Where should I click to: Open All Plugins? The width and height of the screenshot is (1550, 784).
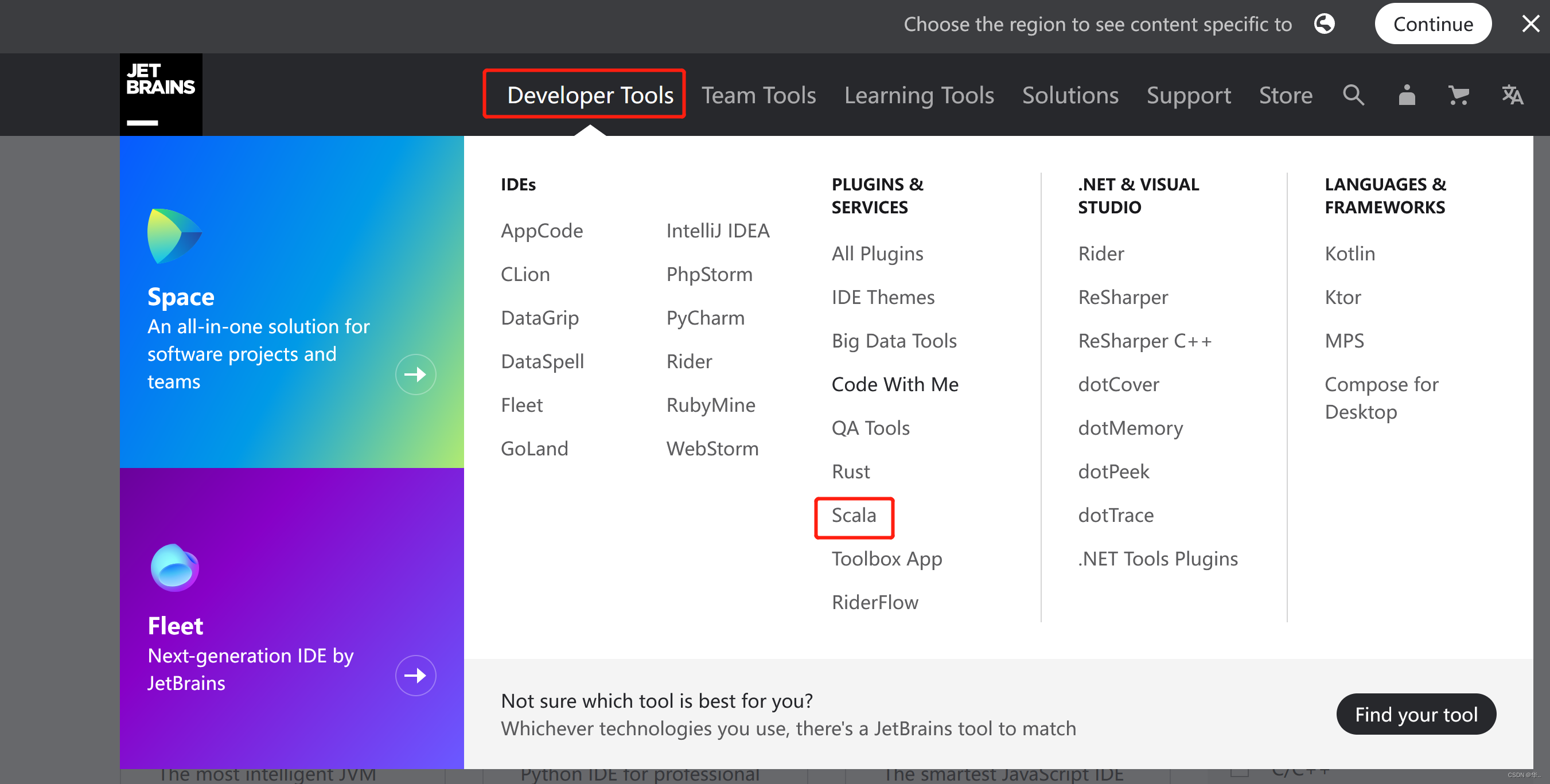tap(877, 253)
